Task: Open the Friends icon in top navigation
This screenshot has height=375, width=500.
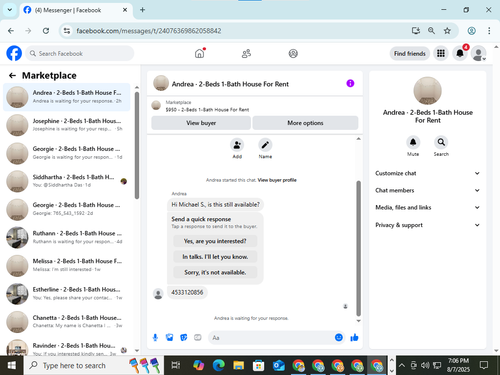Action: 246,53
